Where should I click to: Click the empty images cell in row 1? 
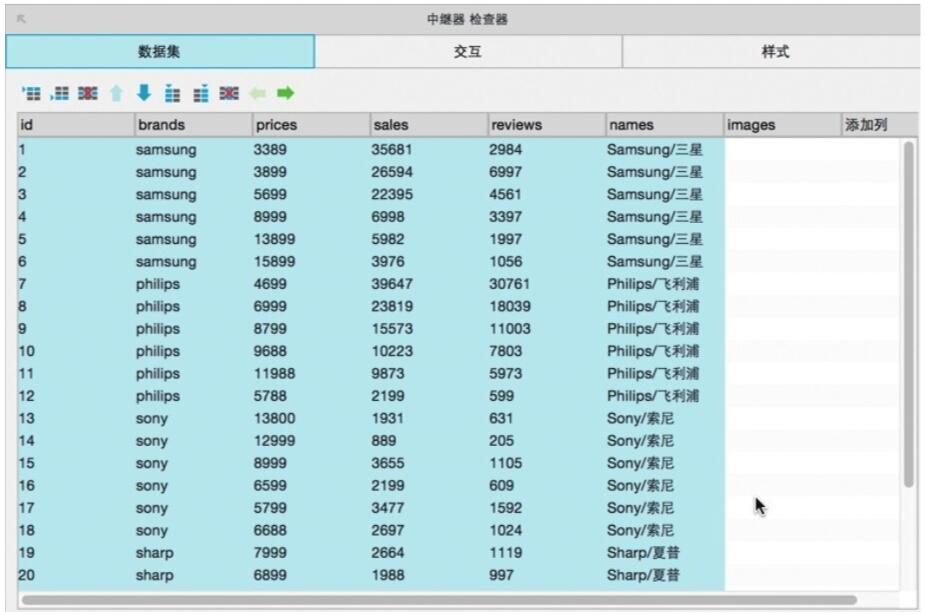[782, 149]
